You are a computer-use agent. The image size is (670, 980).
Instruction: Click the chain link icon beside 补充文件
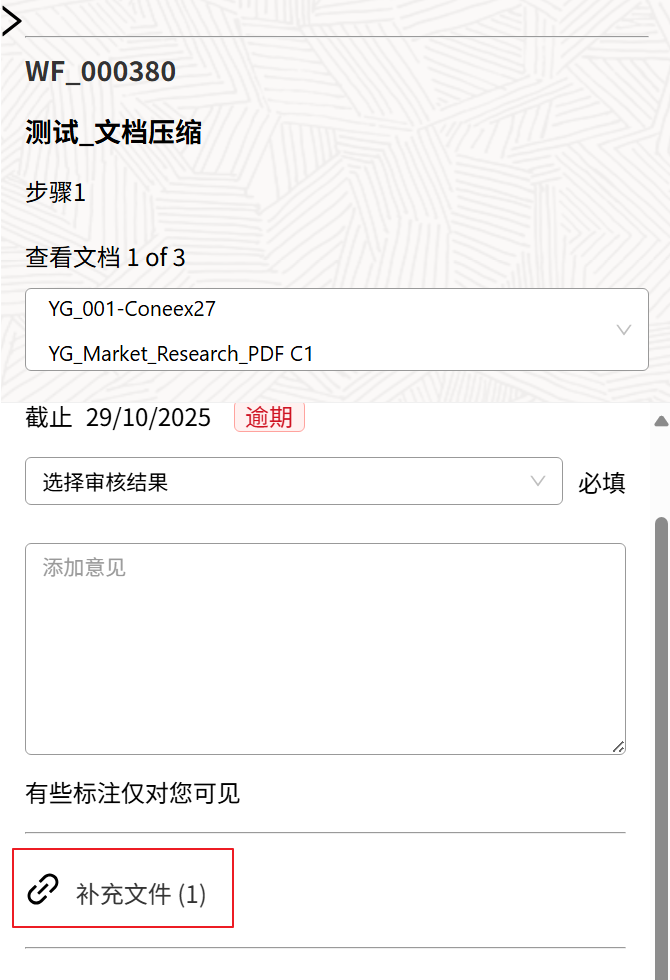click(x=42, y=889)
